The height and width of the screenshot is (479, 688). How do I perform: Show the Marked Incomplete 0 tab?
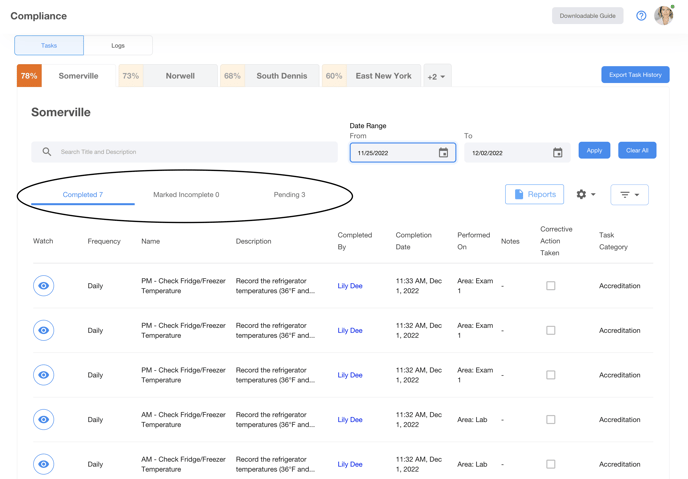(x=186, y=195)
